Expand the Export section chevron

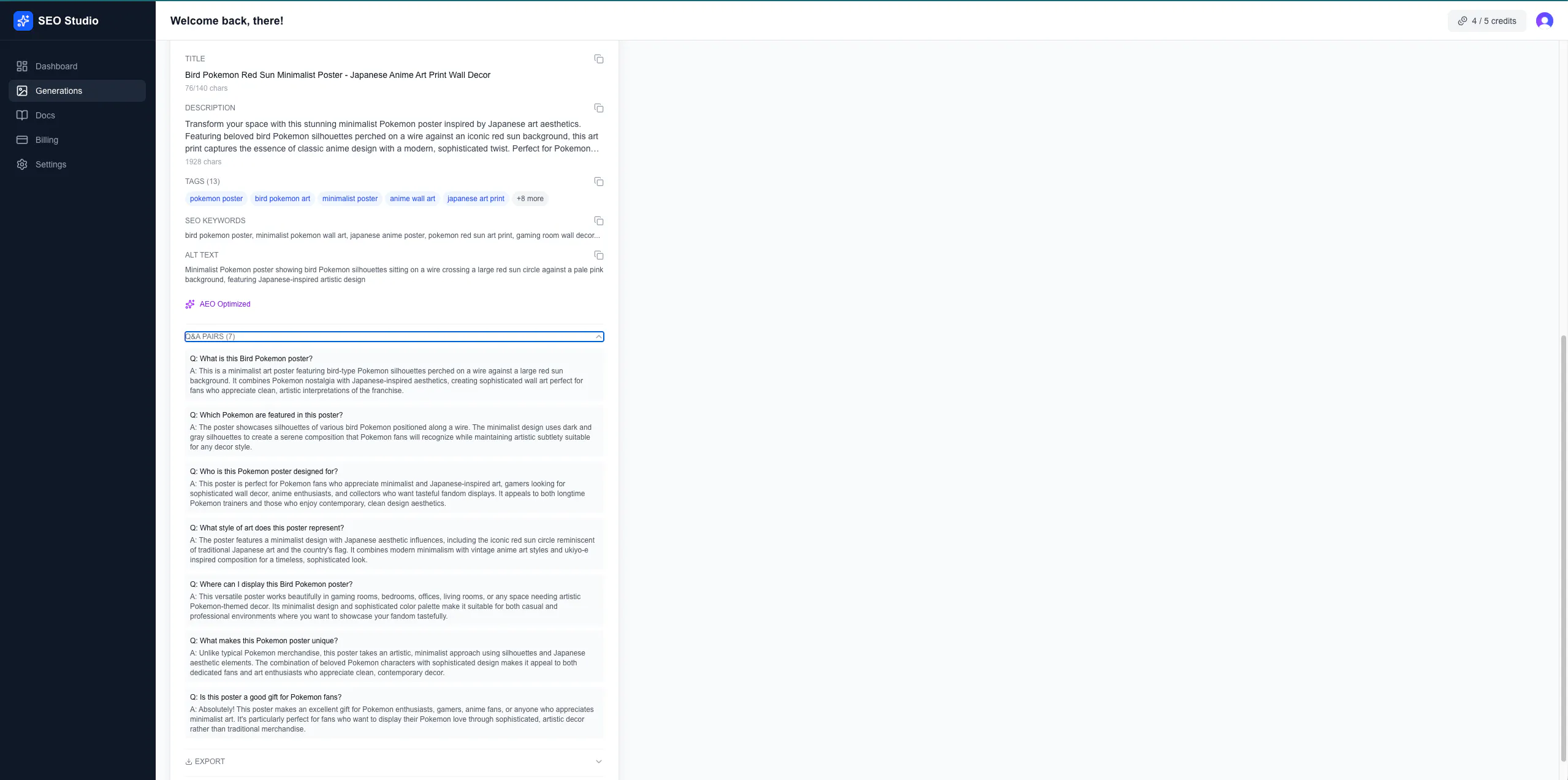599,762
